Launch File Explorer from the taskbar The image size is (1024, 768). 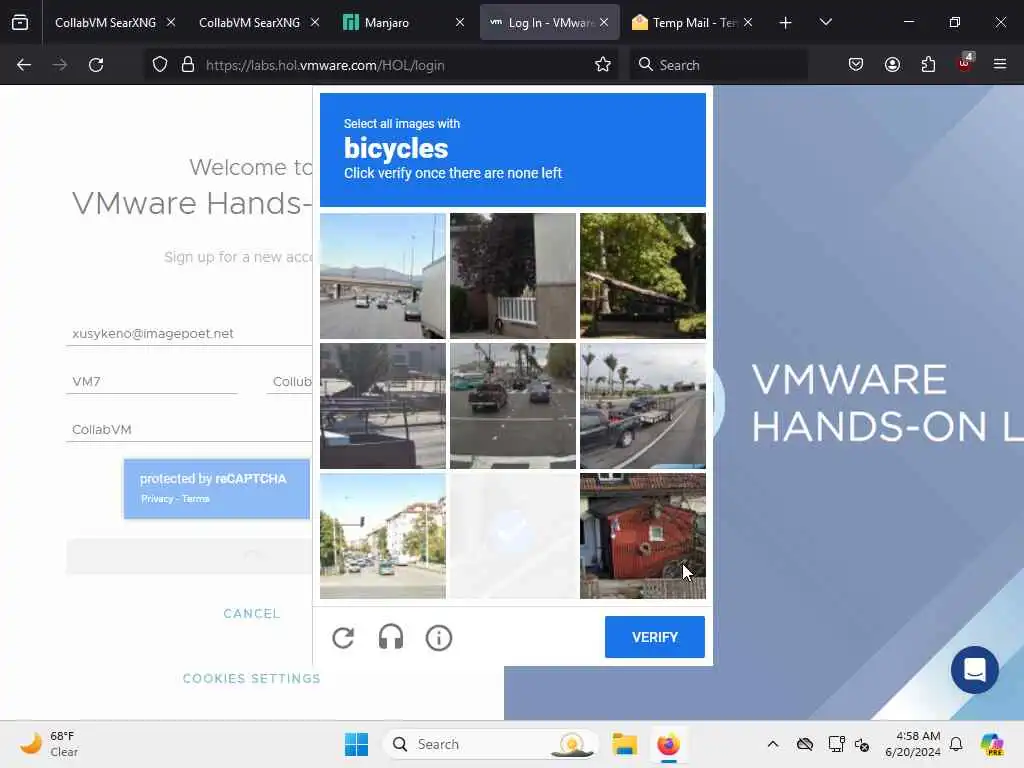624,744
